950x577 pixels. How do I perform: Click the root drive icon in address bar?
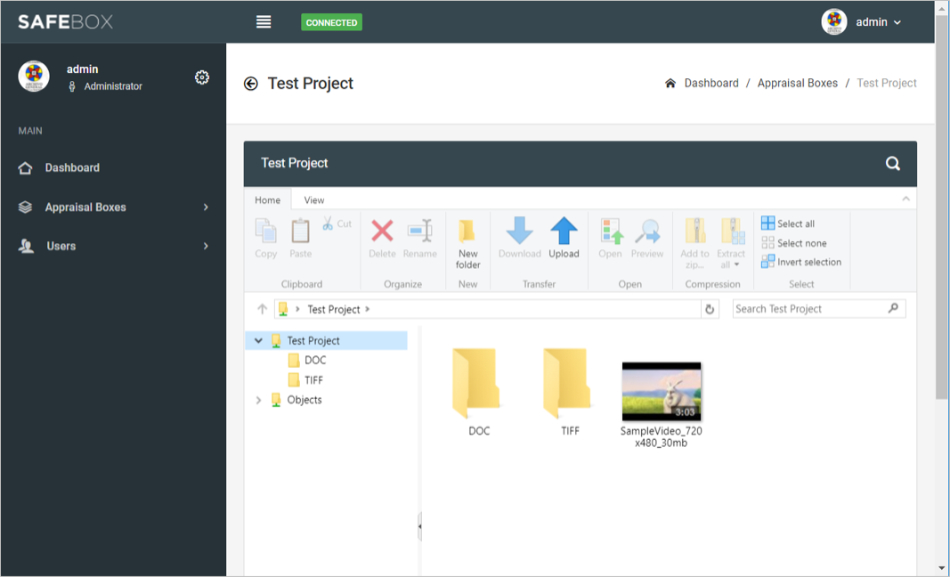click(283, 309)
